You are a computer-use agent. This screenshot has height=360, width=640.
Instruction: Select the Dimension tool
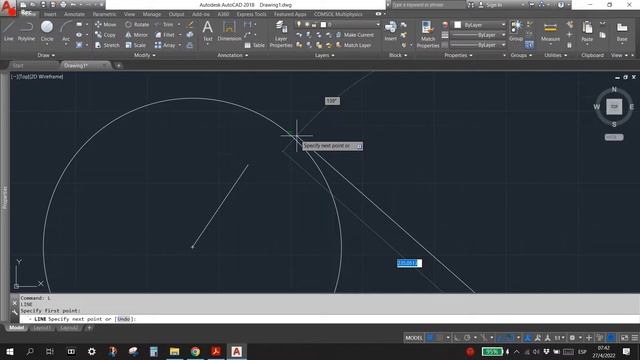(x=229, y=31)
